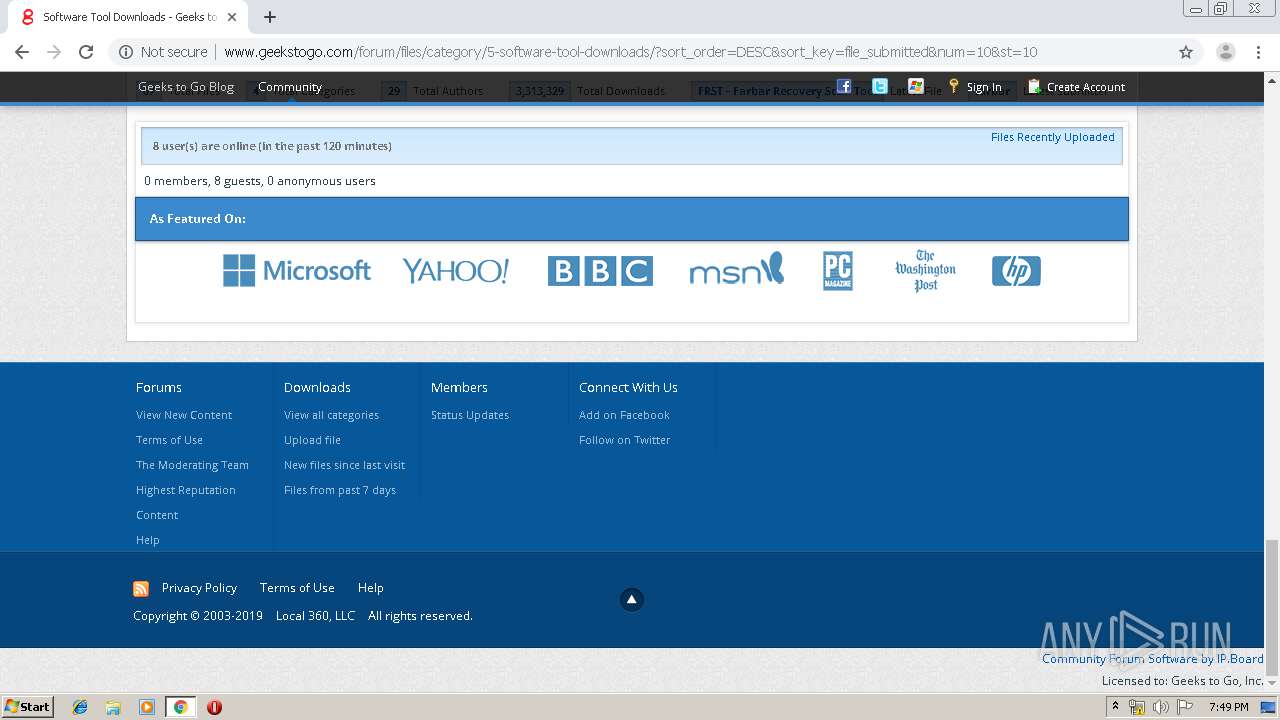The height and width of the screenshot is (720, 1280).
Task: Click the Forums footer heading
Action: tap(159, 387)
